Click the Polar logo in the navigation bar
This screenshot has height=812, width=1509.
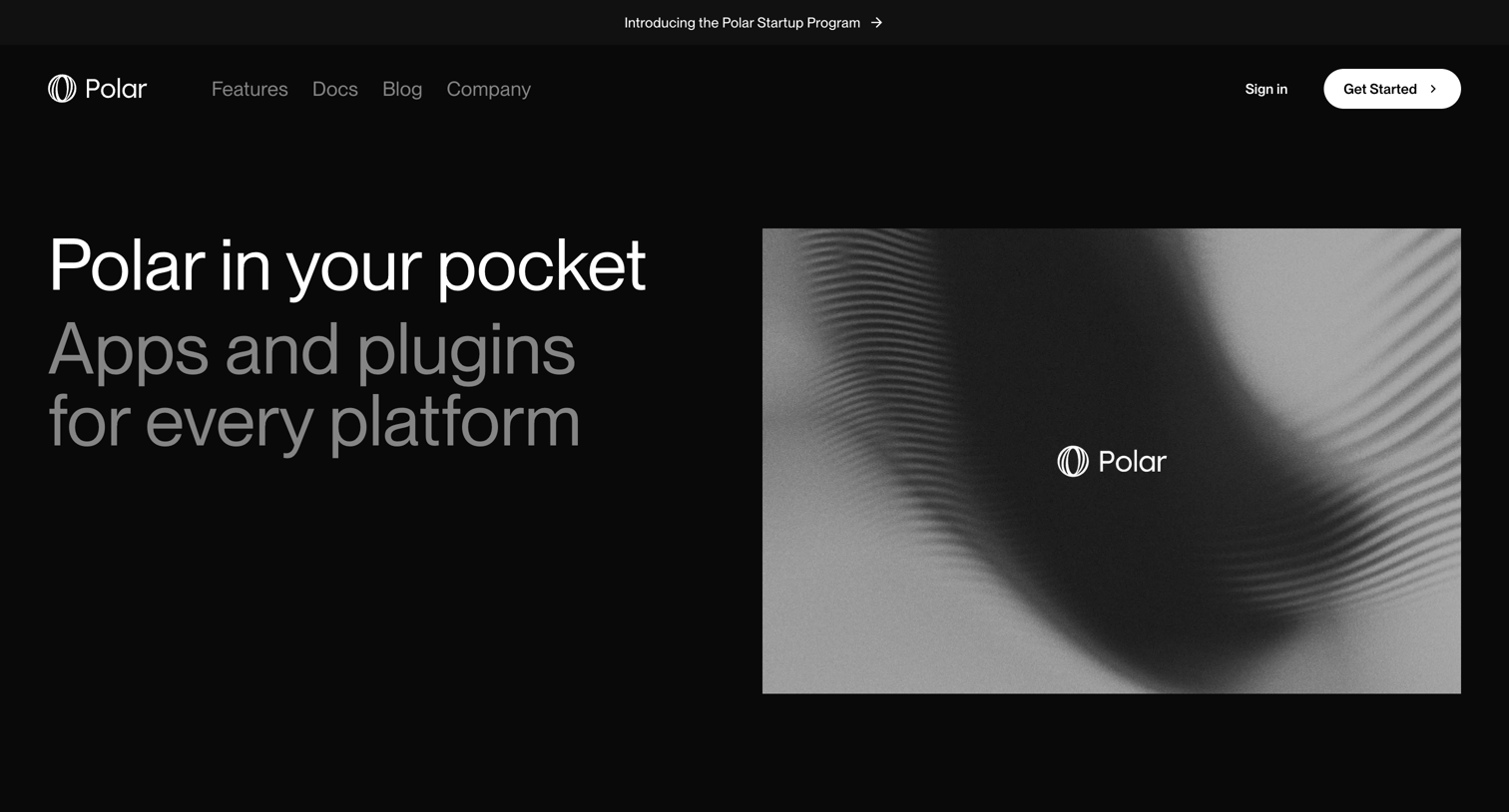click(x=98, y=89)
